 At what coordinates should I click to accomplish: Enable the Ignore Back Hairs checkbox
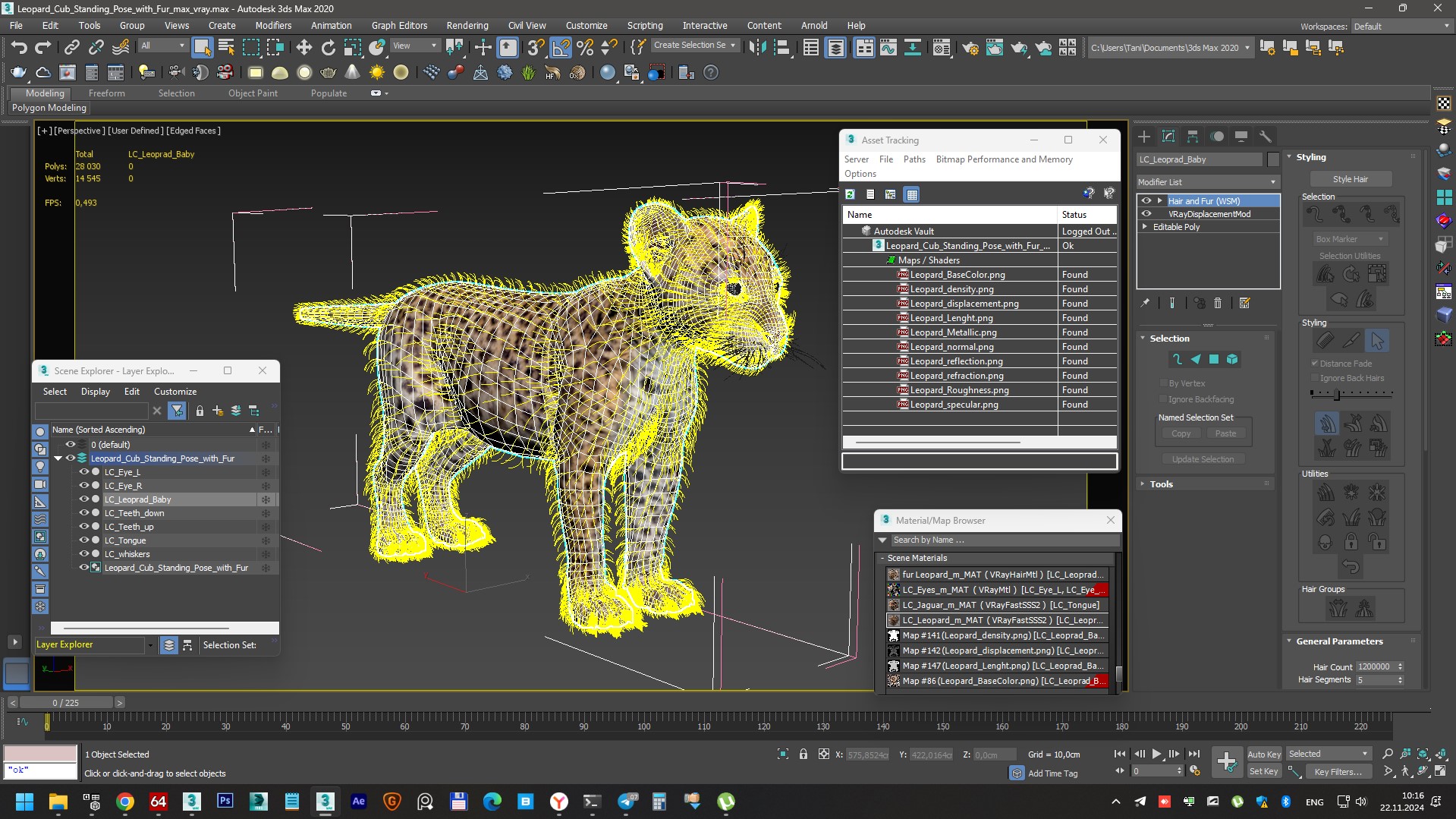point(1314,378)
